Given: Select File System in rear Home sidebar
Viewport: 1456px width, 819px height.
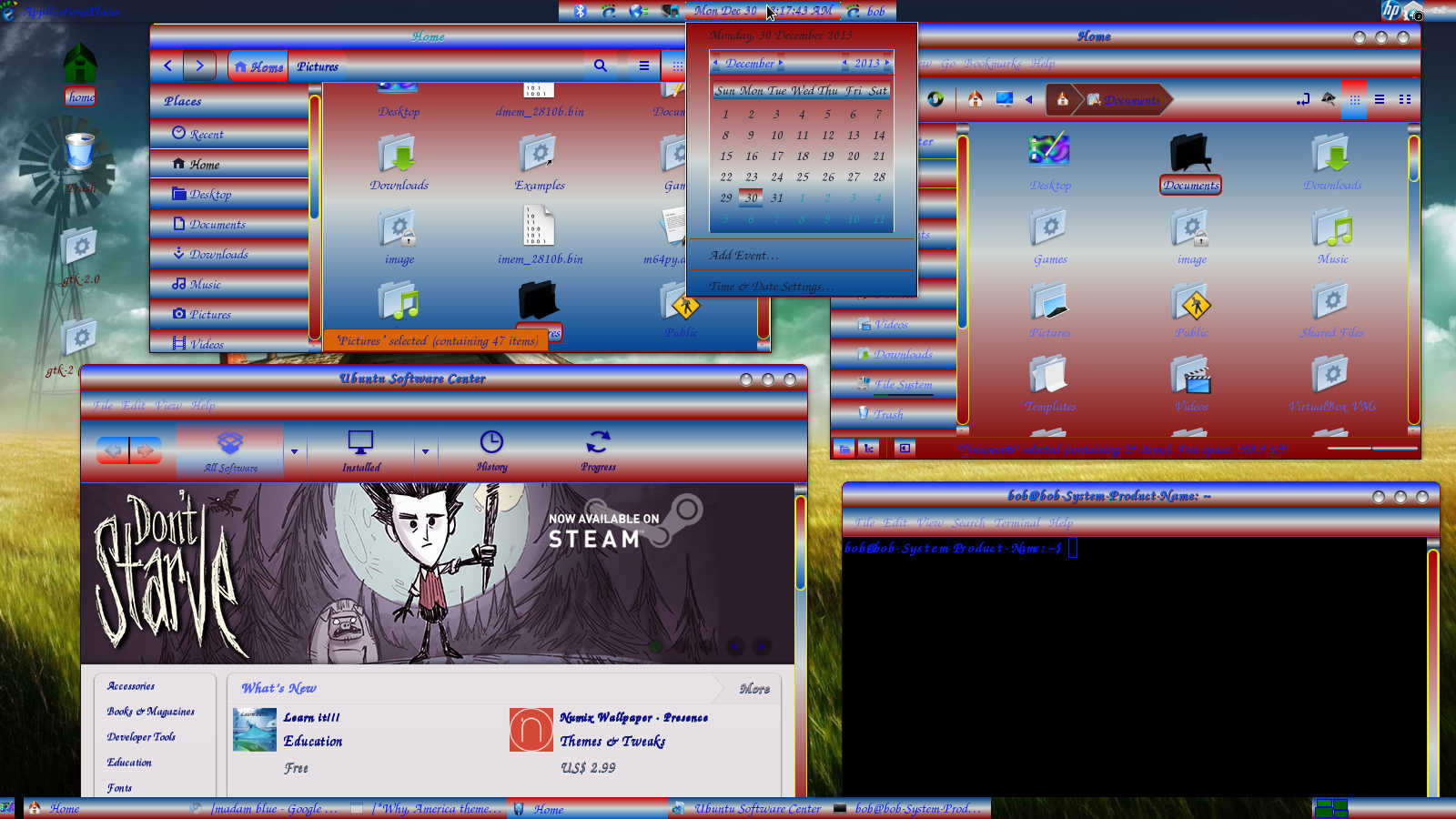Looking at the screenshot, I should coord(895,384).
